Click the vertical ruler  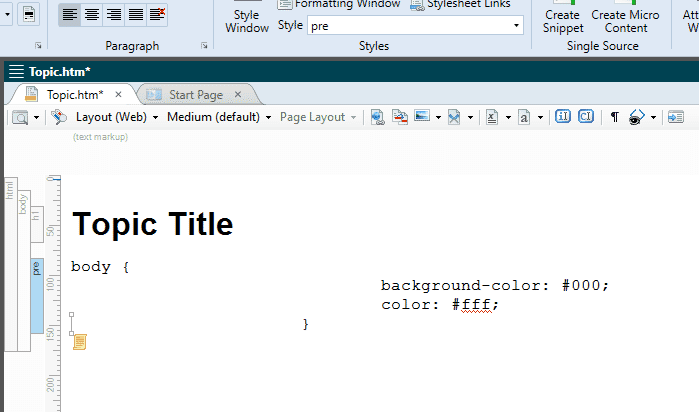click(x=53, y=293)
